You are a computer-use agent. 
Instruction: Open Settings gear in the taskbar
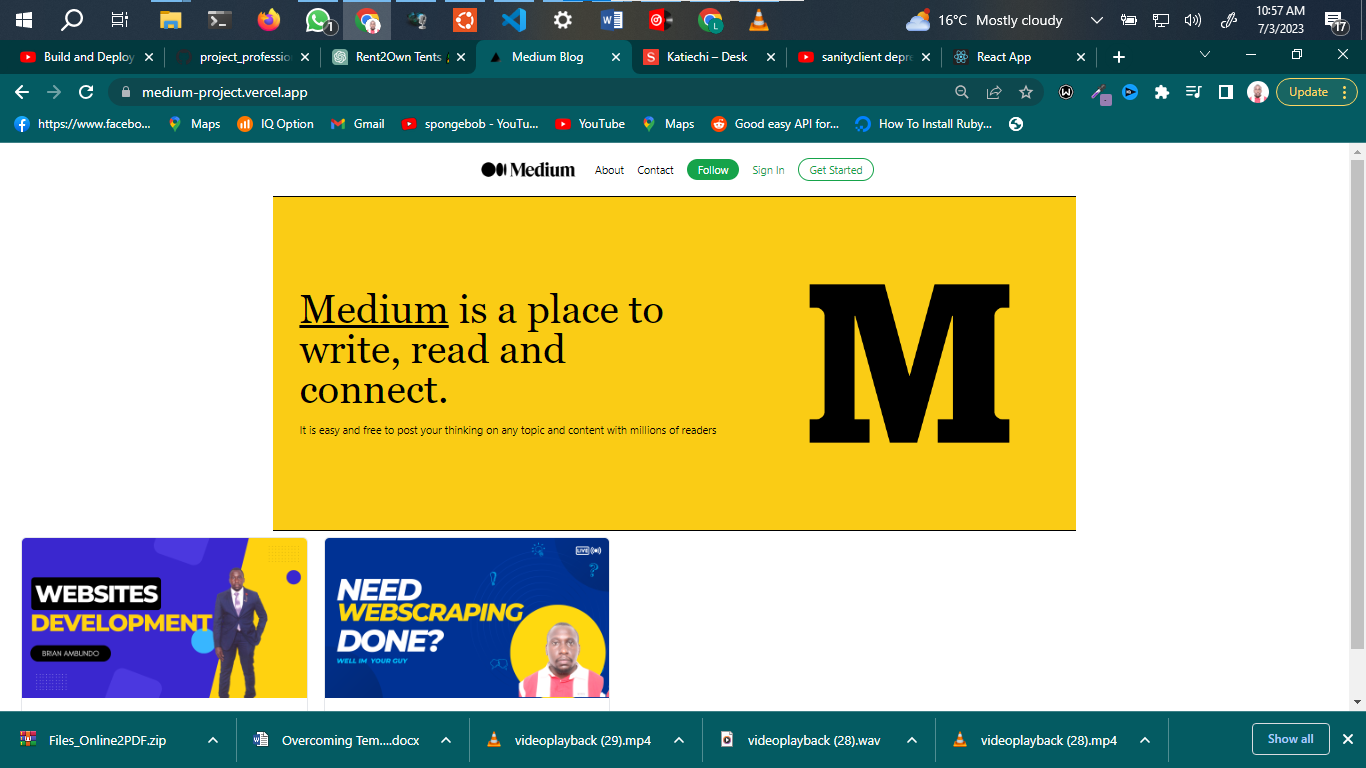563,19
